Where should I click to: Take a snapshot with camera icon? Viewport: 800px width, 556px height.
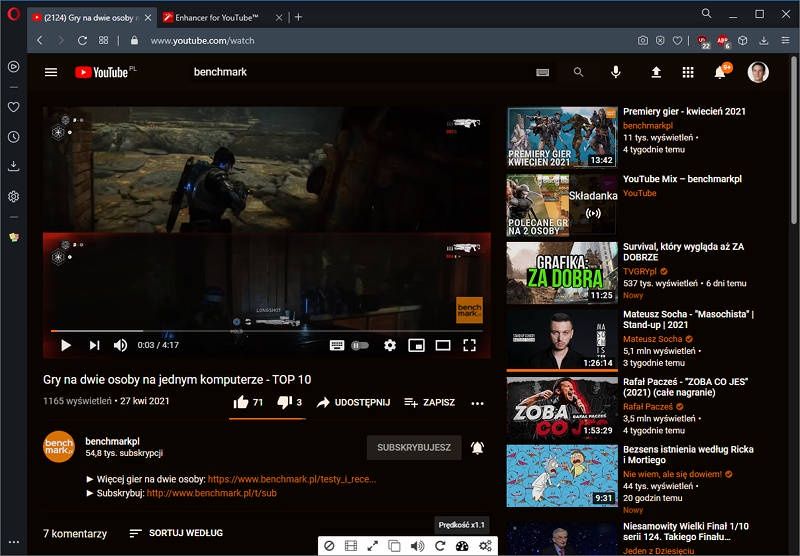[642, 40]
